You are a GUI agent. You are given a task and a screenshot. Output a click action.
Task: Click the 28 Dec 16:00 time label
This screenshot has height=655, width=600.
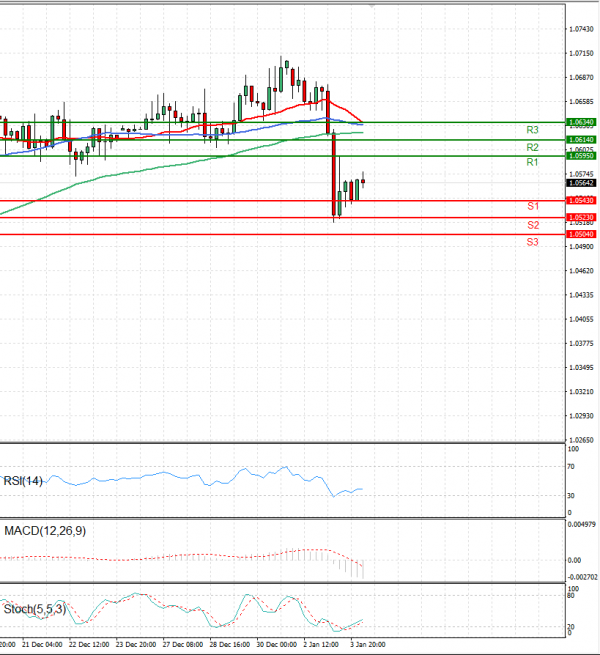pos(230,645)
